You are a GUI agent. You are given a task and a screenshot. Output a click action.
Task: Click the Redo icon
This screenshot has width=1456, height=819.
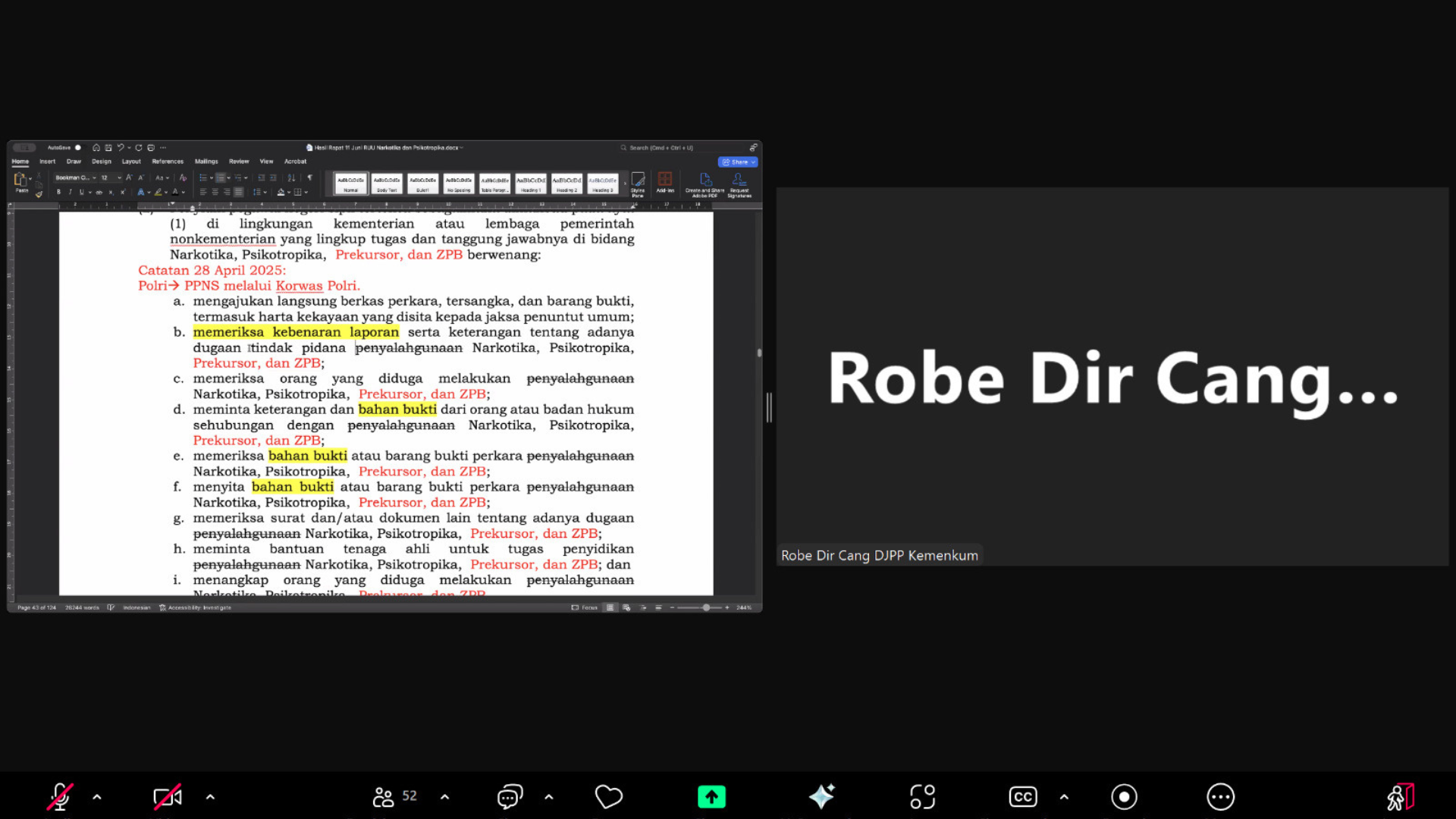(139, 148)
